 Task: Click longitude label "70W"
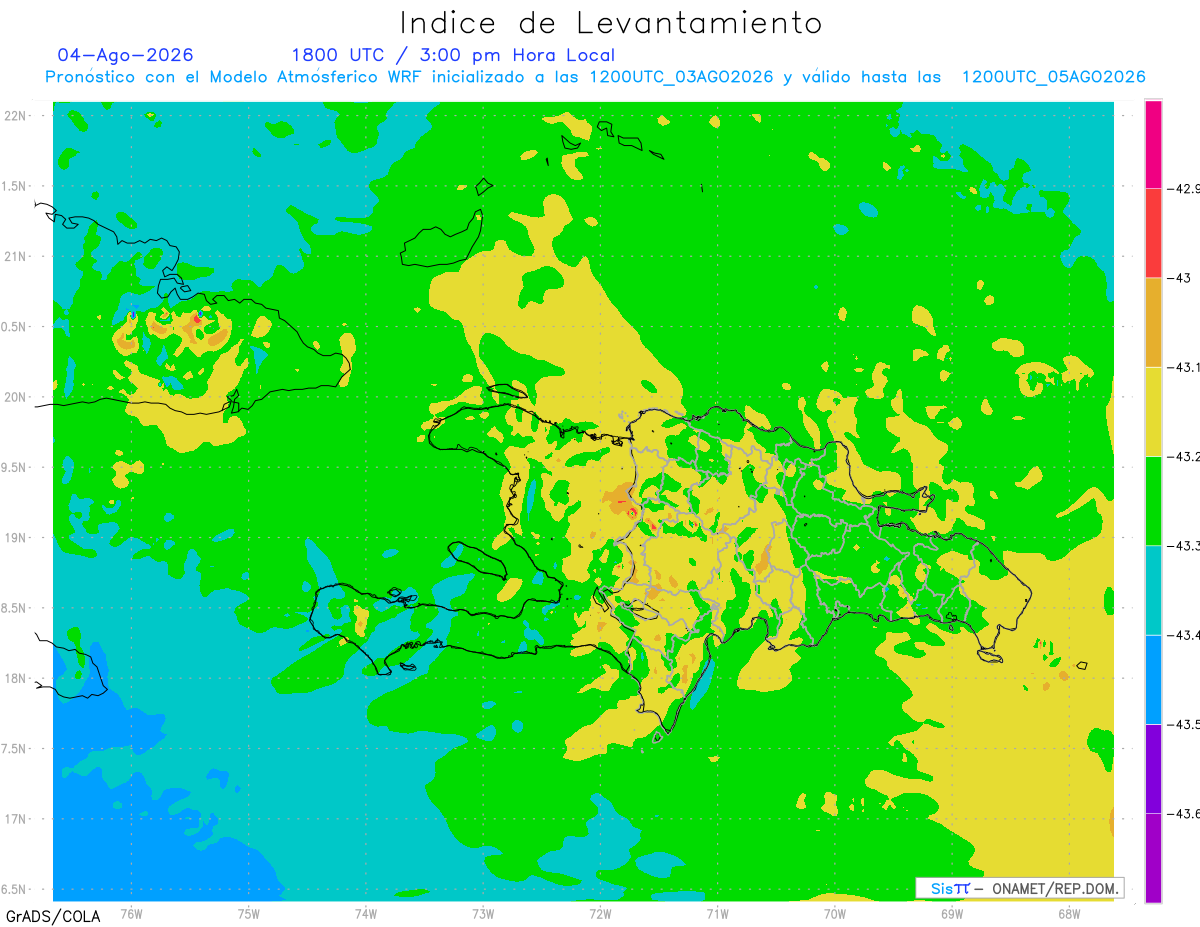tap(835, 914)
